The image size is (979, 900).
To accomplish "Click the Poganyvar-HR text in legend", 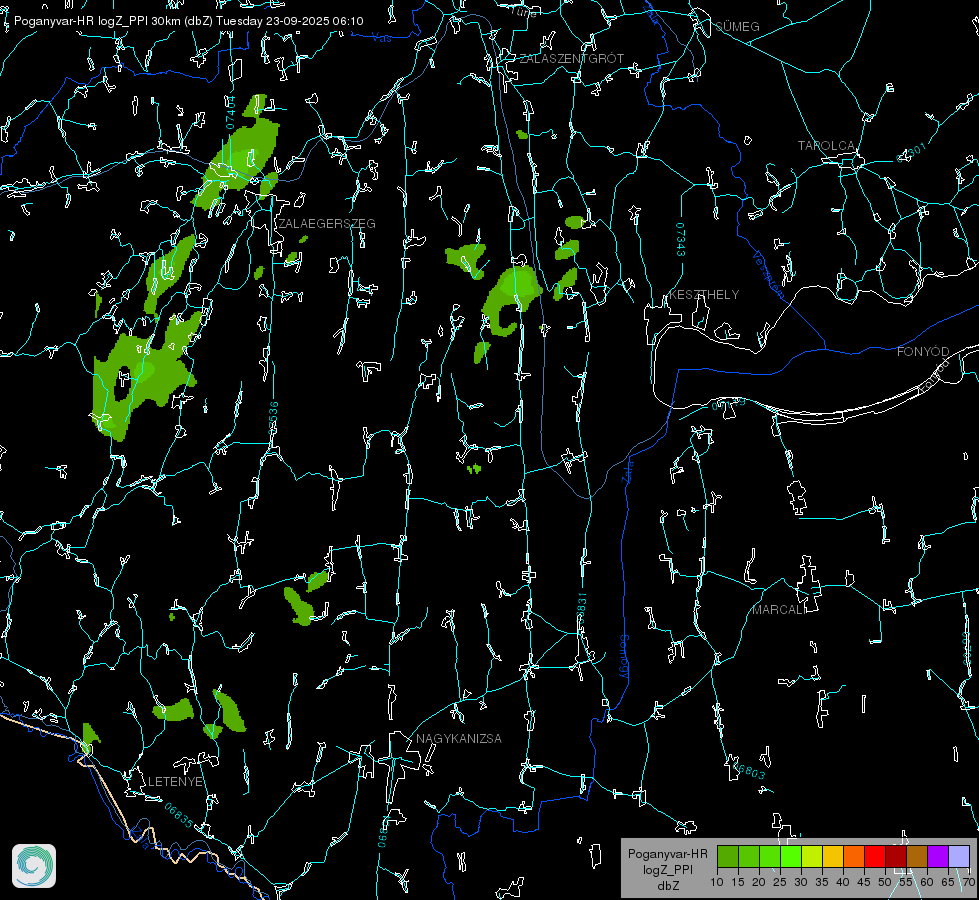I will coord(667,854).
